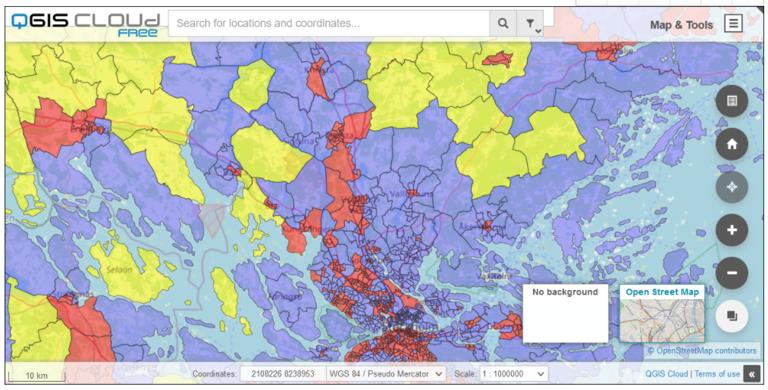Viewport: 768px width, 390px height.
Task: Open the Terms of use link
Action: [717, 374]
